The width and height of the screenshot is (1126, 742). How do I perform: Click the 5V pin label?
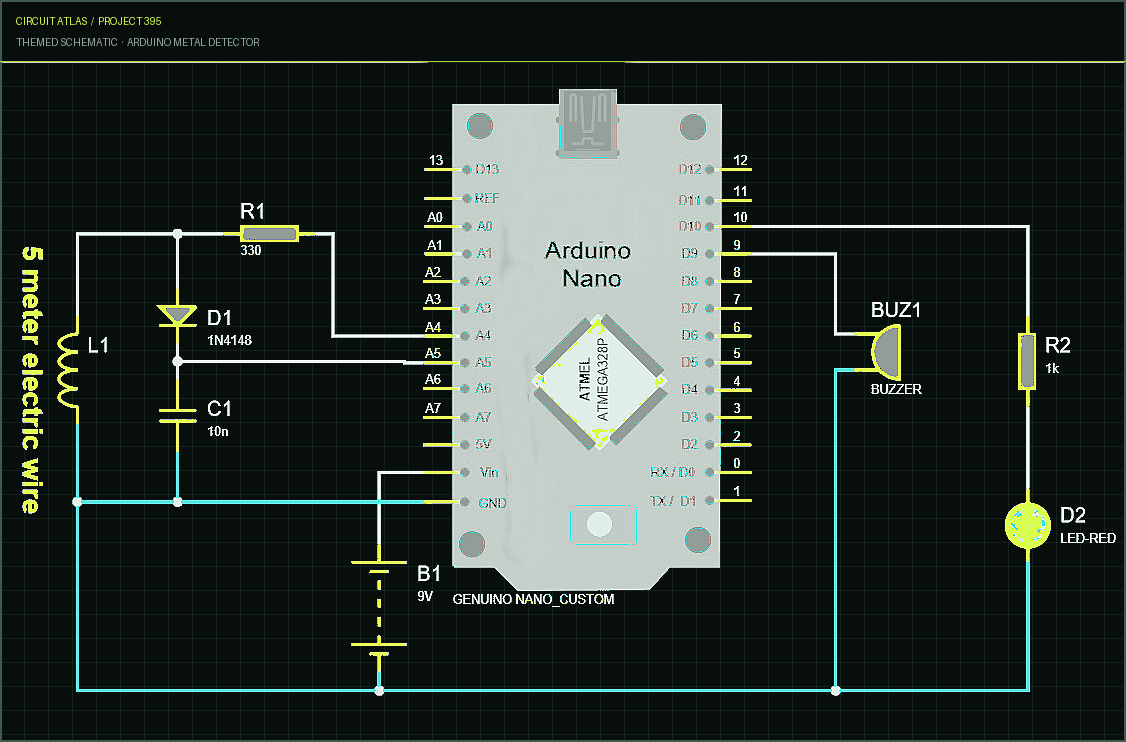(483, 445)
